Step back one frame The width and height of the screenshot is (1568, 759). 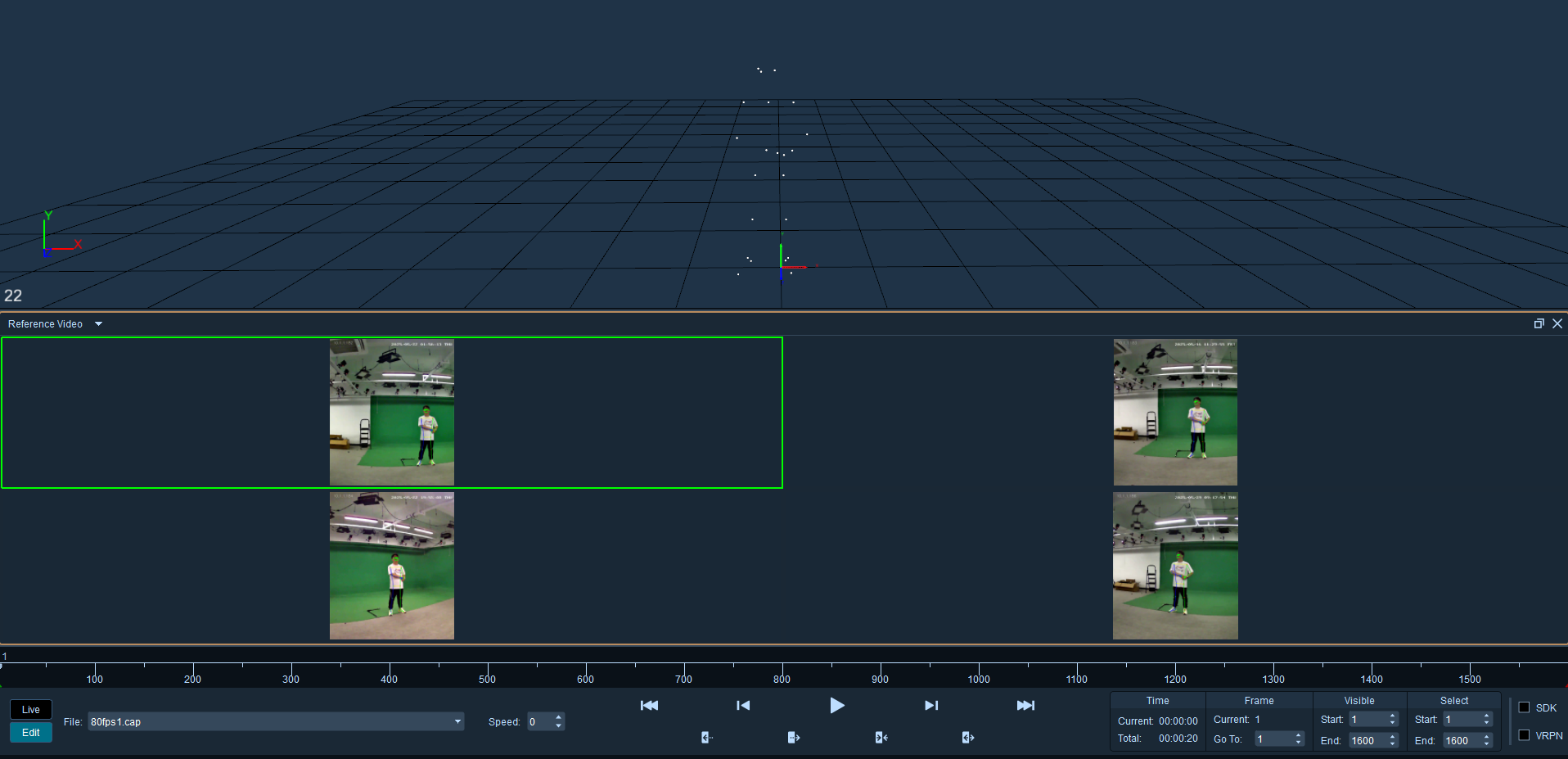pyautogui.click(x=743, y=705)
